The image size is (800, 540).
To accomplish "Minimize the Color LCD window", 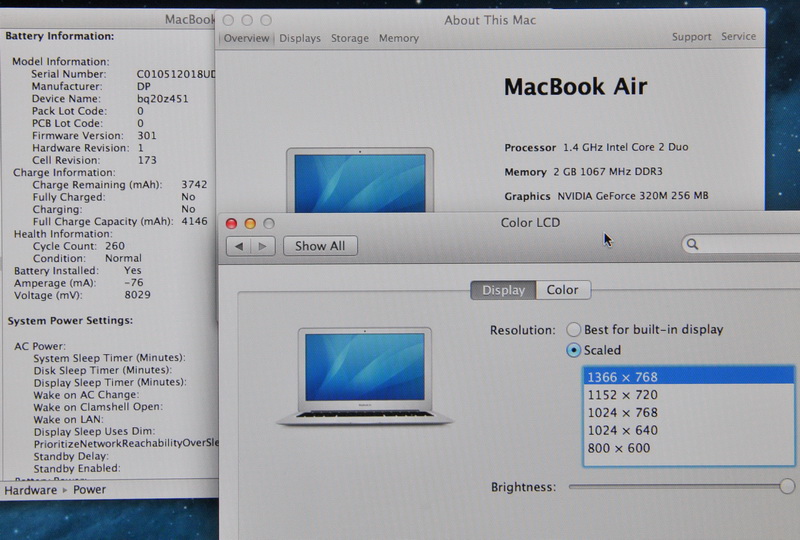I will [x=250, y=224].
